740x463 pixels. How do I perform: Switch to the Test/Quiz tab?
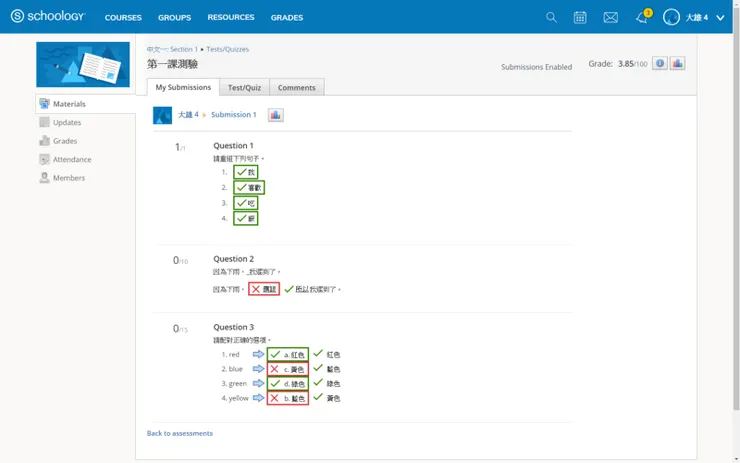pyautogui.click(x=244, y=88)
